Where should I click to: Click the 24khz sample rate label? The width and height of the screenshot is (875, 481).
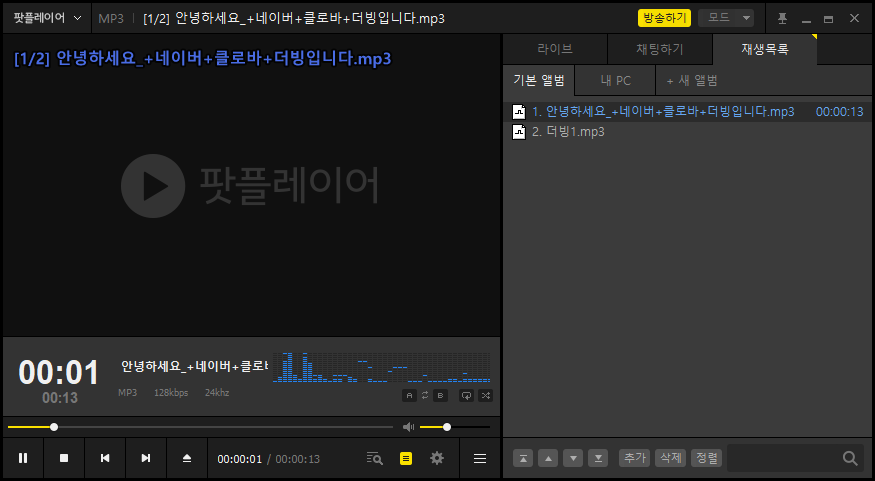click(x=217, y=393)
